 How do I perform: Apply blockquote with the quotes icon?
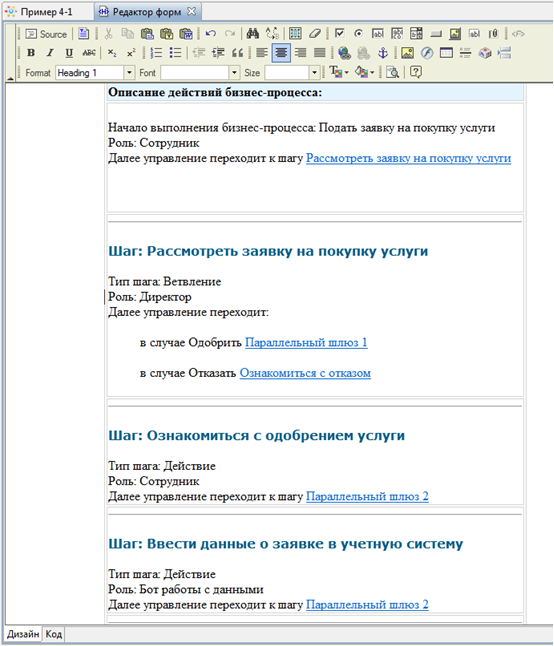click(237, 53)
